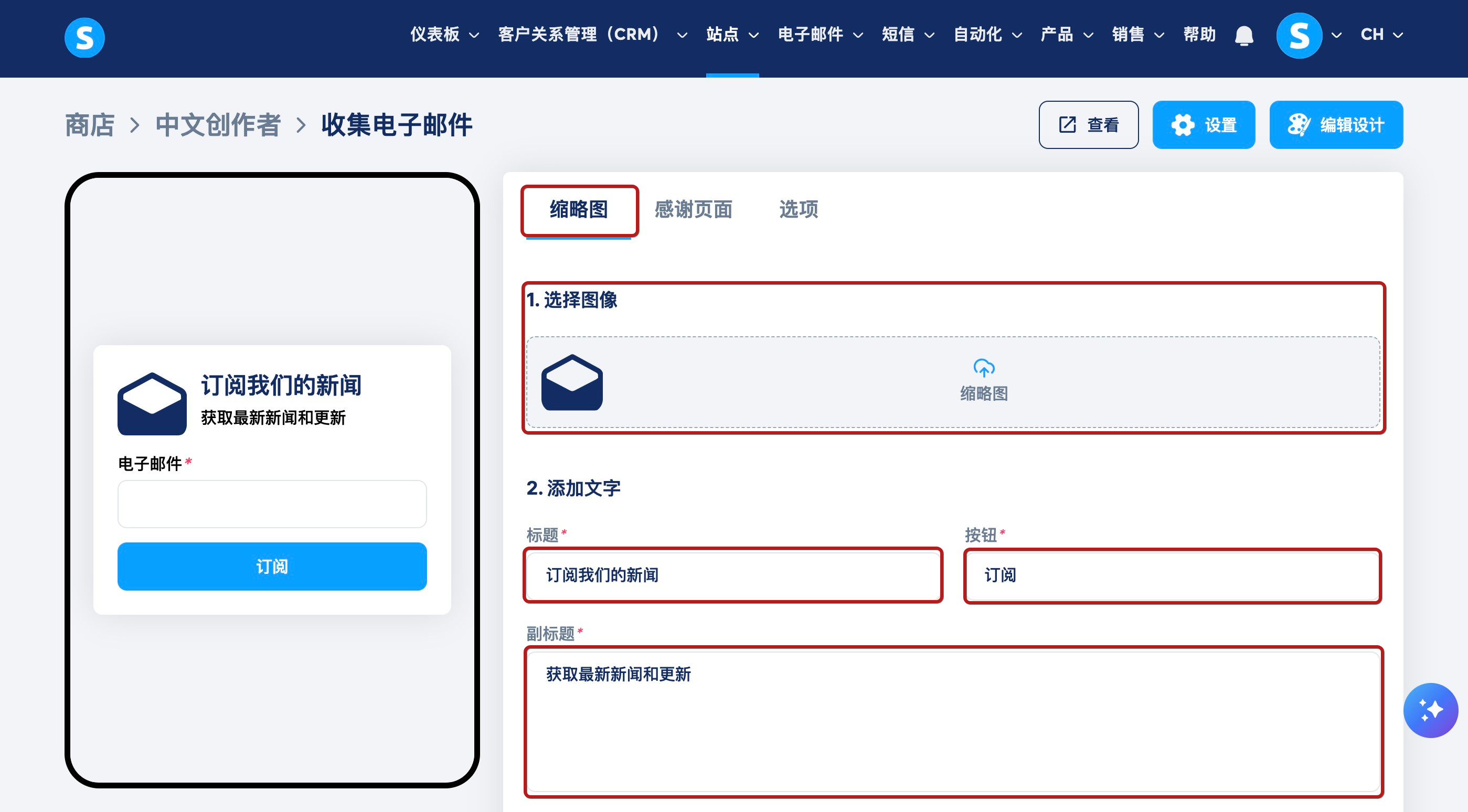Open 设置 with the gear icon
This screenshot has width=1468, height=812.
pyautogui.click(x=1203, y=125)
